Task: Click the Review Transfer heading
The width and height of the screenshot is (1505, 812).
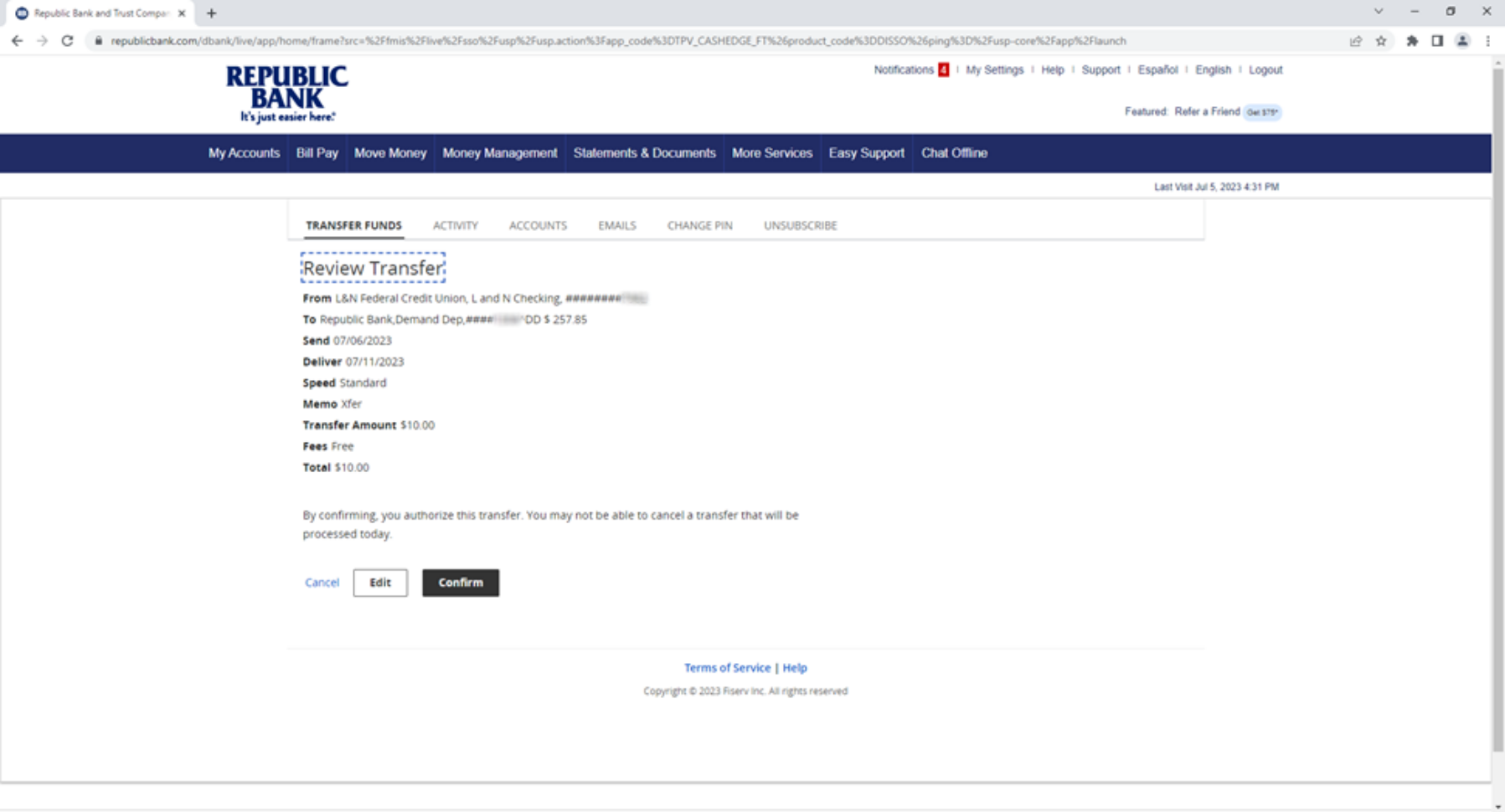Action: click(x=373, y=268)
